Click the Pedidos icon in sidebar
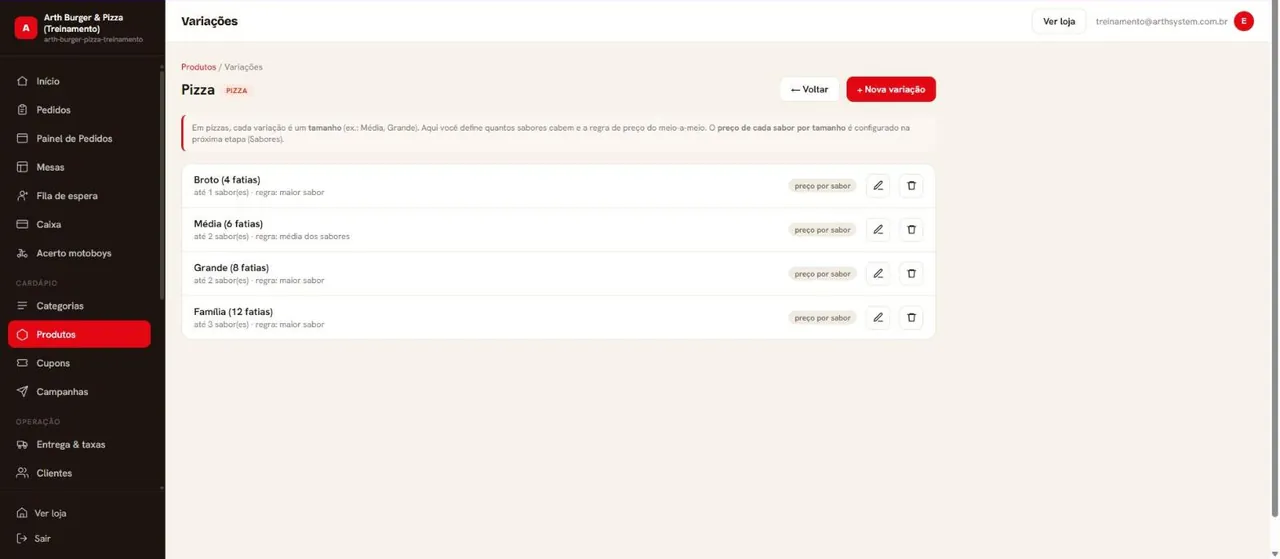 point(22,110)
